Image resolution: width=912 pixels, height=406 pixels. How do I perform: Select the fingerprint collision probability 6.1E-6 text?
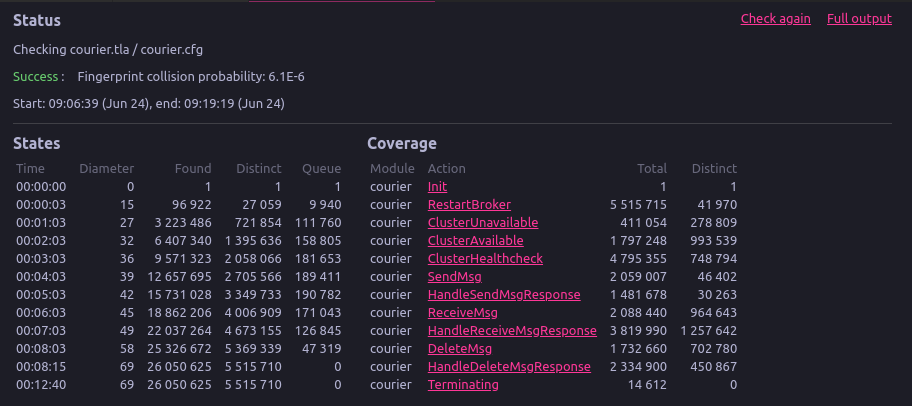click(191, 77)
